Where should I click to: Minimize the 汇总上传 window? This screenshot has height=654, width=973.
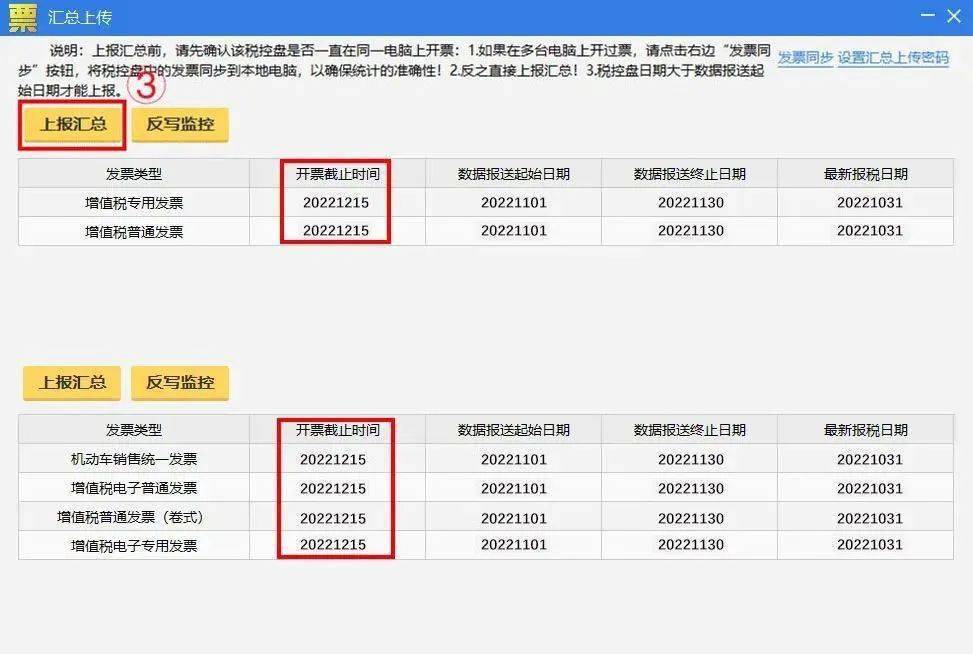(926, 16)
